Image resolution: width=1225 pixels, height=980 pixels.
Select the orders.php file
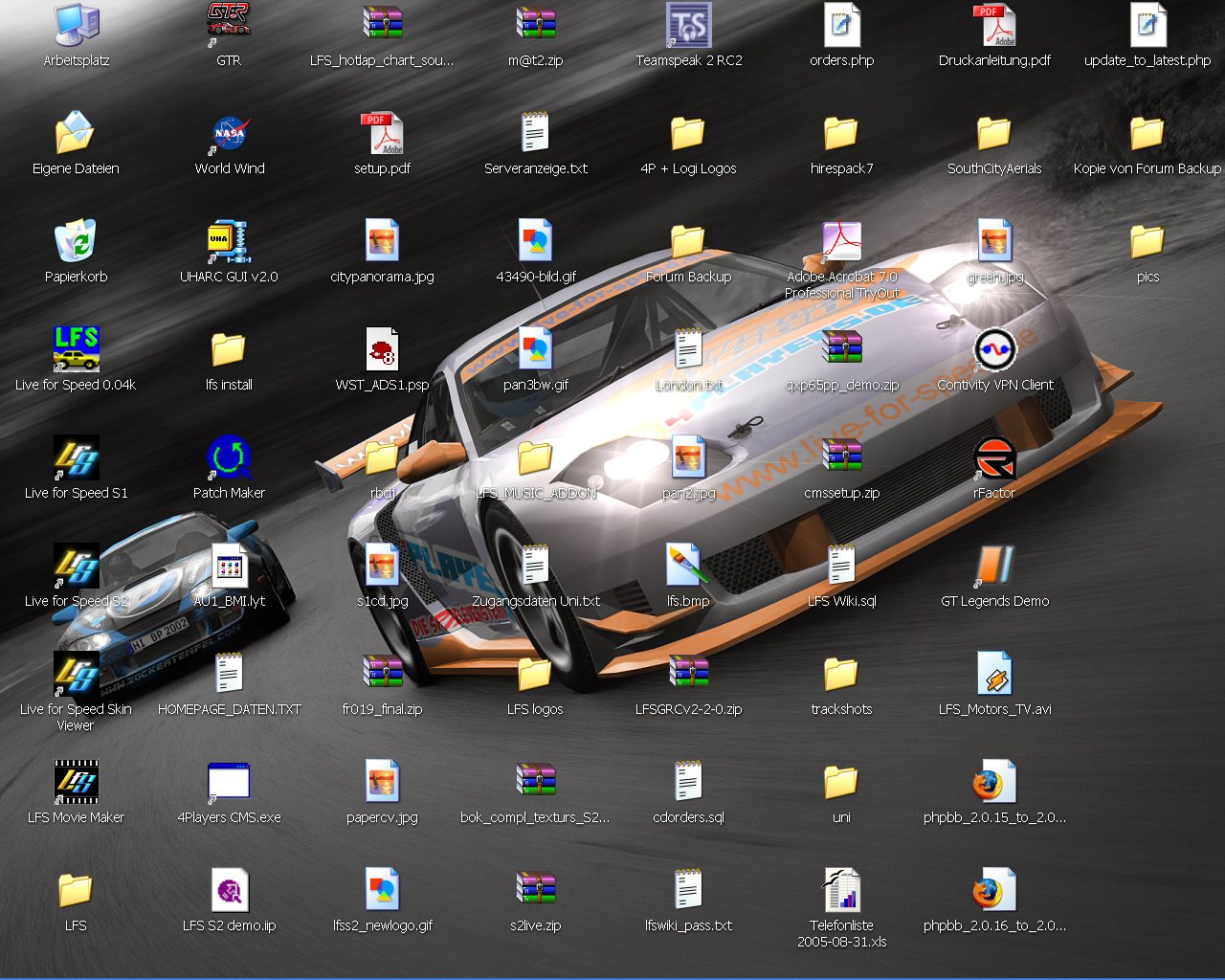pos(842,26)
